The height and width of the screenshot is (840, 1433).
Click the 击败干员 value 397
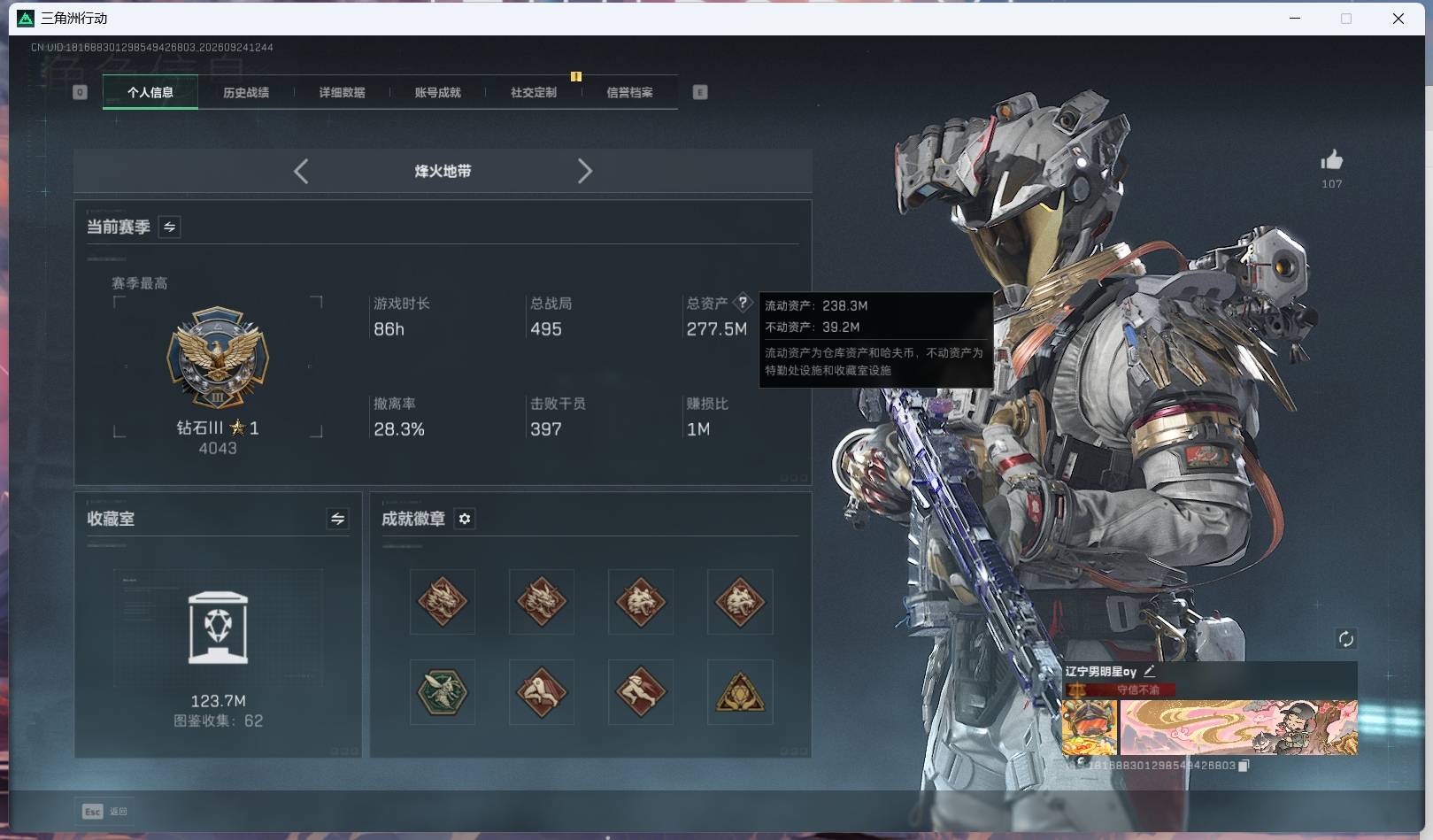pyautogui.click(x=546, y=429)
